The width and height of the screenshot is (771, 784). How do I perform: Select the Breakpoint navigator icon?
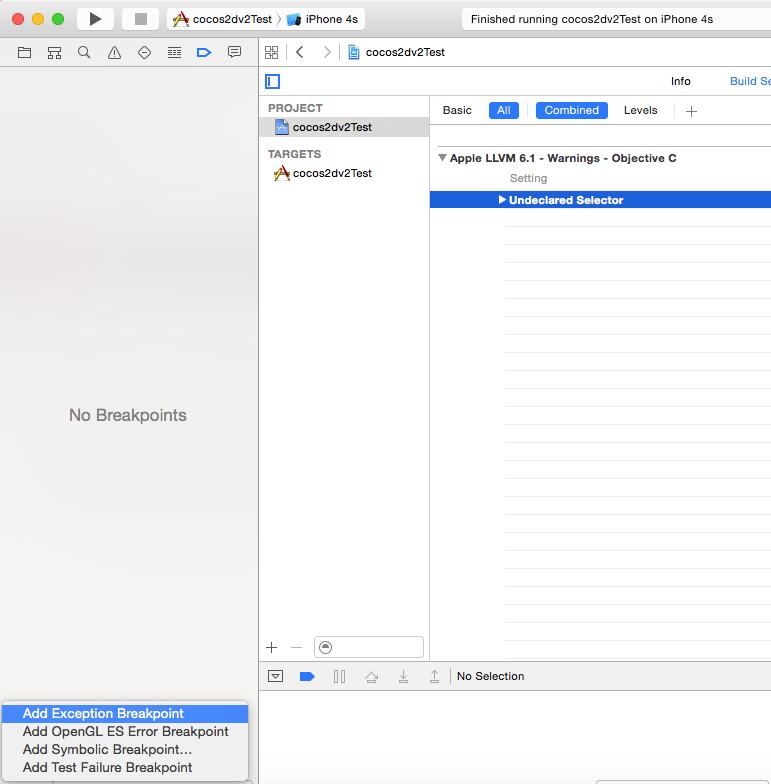click(204, 52)
